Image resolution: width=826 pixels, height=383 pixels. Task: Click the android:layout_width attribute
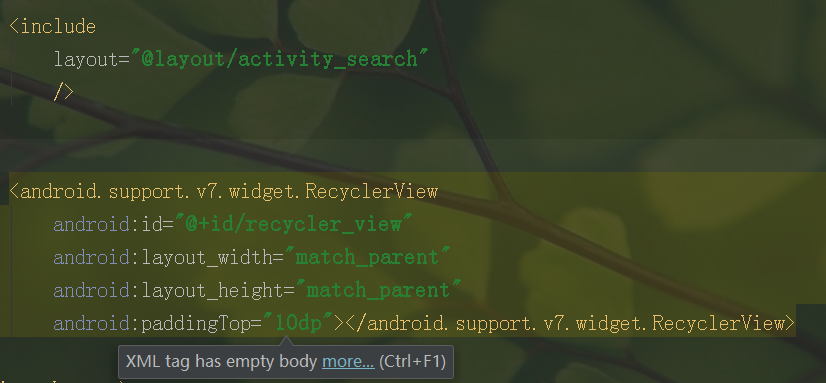(x=162, y=258)
